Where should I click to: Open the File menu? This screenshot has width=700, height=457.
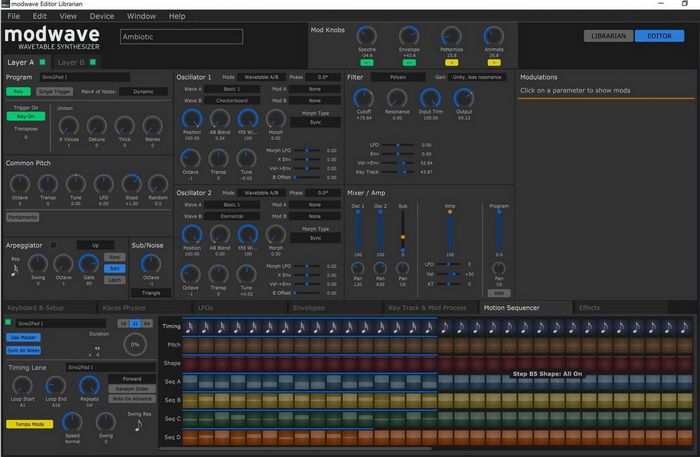pos(13,16)
